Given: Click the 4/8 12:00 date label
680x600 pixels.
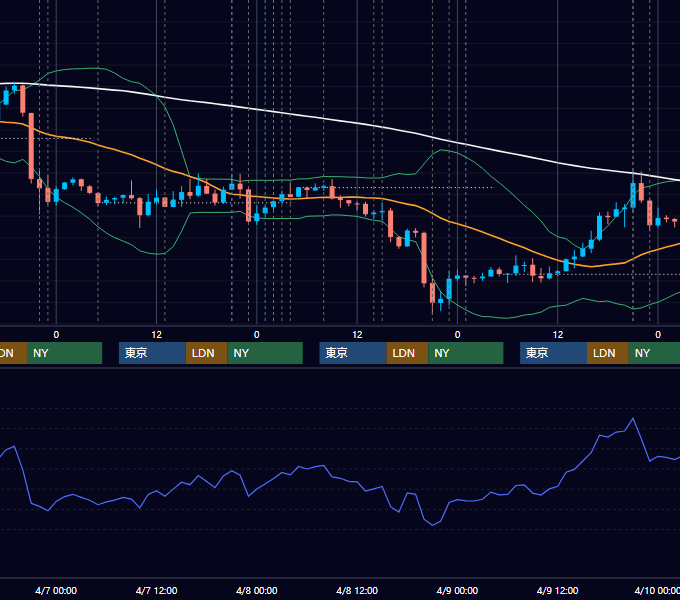Looking at the screenshot, I should coord(357,590).
